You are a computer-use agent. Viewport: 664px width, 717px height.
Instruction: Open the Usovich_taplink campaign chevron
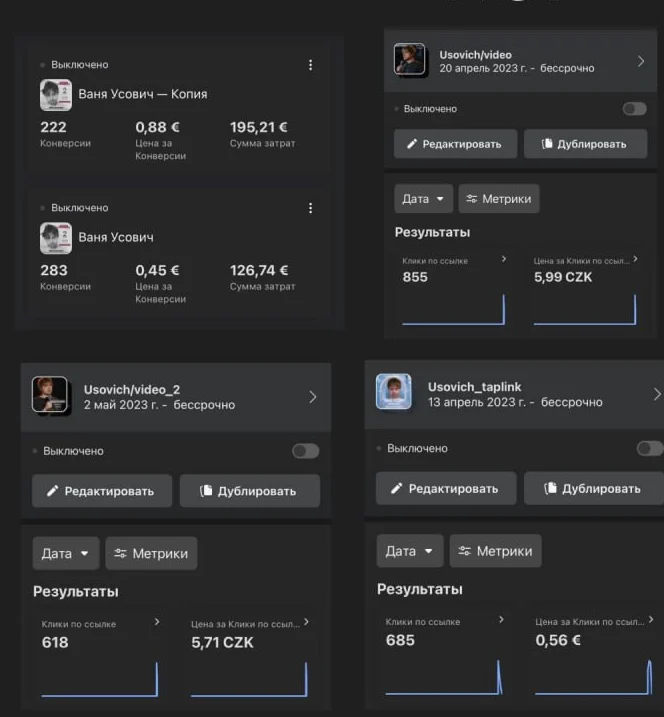tap(657, 394)
